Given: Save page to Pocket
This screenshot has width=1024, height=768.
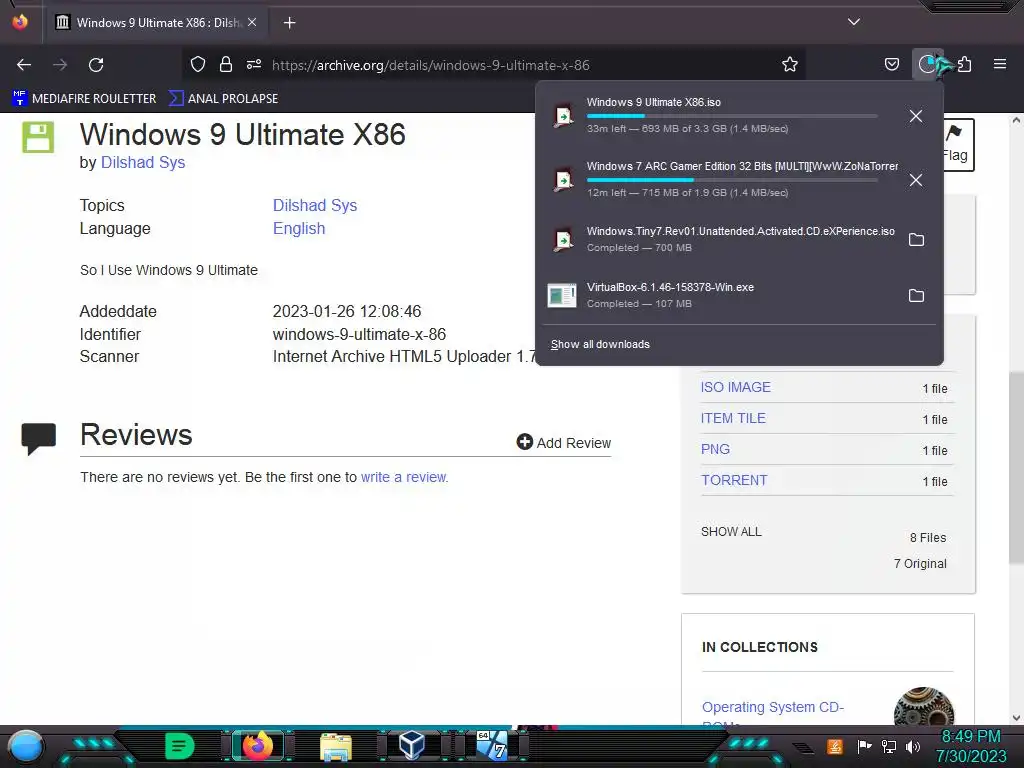Looking at the screenshot, I should click(891, 64).
